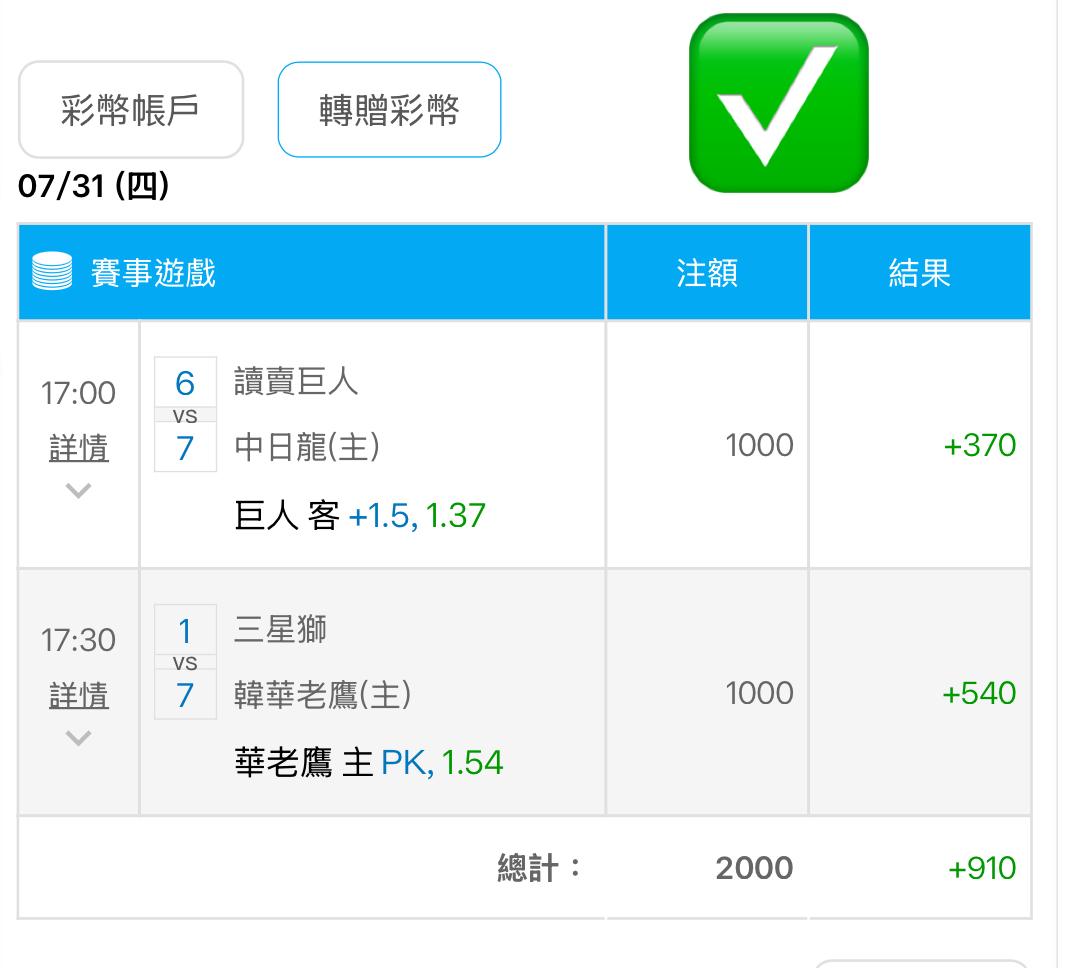
Task: Click the +540 result value
Action: (979, 693)
